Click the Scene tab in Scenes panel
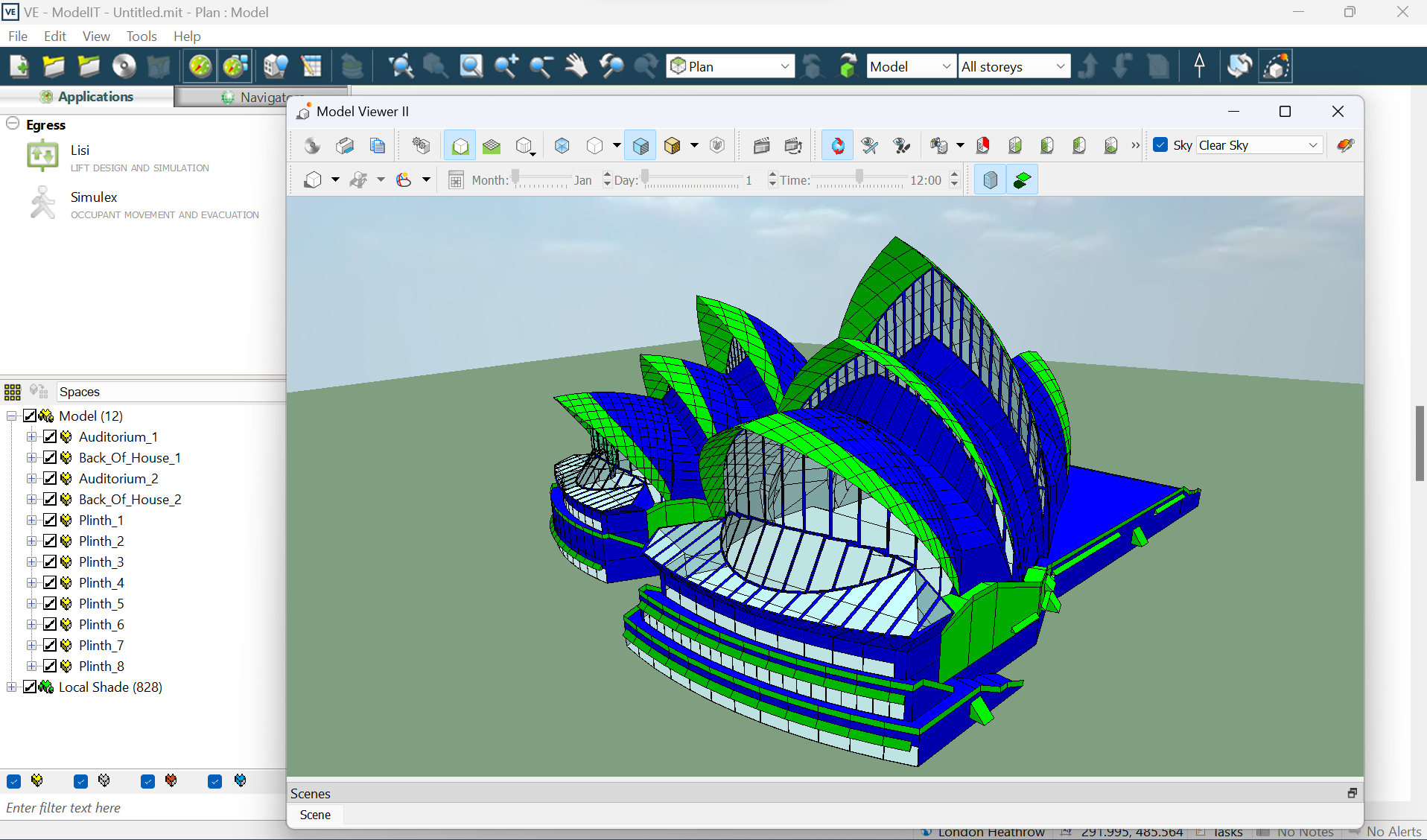 (x=315, y=815)
